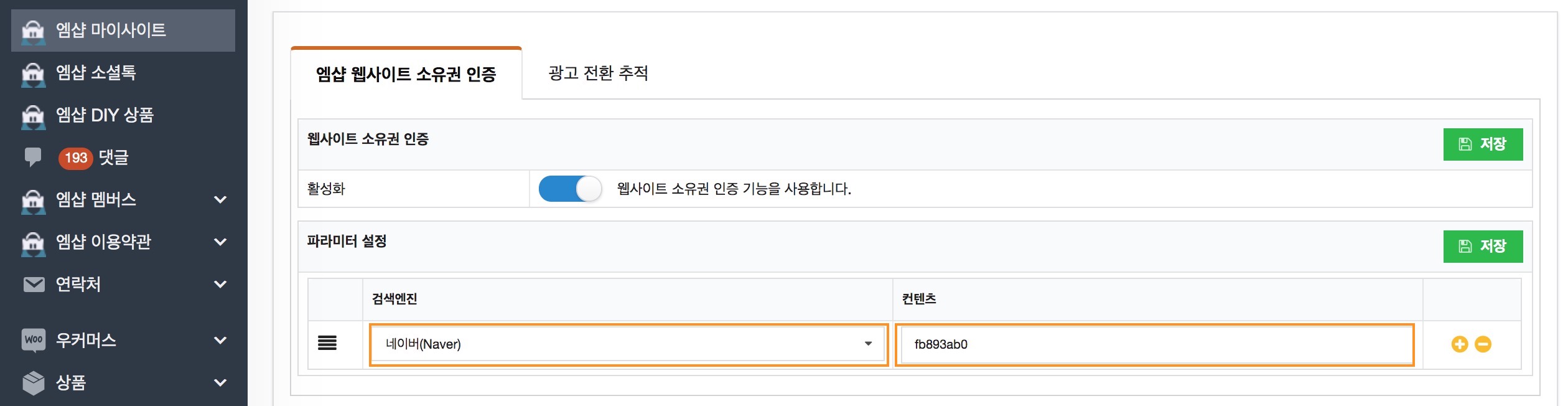Viewport: 1568px width, 406px height.
Task: Click 저장 button for 웹사이트 소유권 인증
Action: [x=1482, y=144]
